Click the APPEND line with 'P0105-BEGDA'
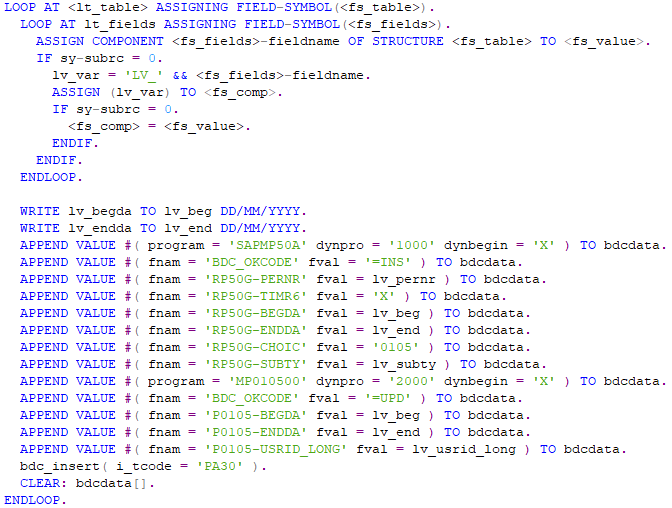Viewport: 672px width, 508px height. 275,415
